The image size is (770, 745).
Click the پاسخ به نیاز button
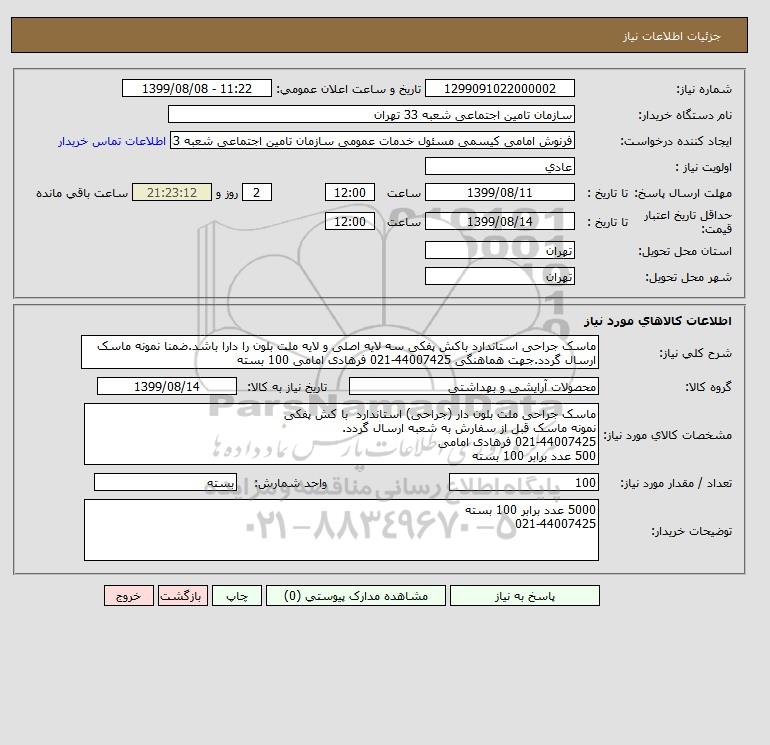point(524,596)
